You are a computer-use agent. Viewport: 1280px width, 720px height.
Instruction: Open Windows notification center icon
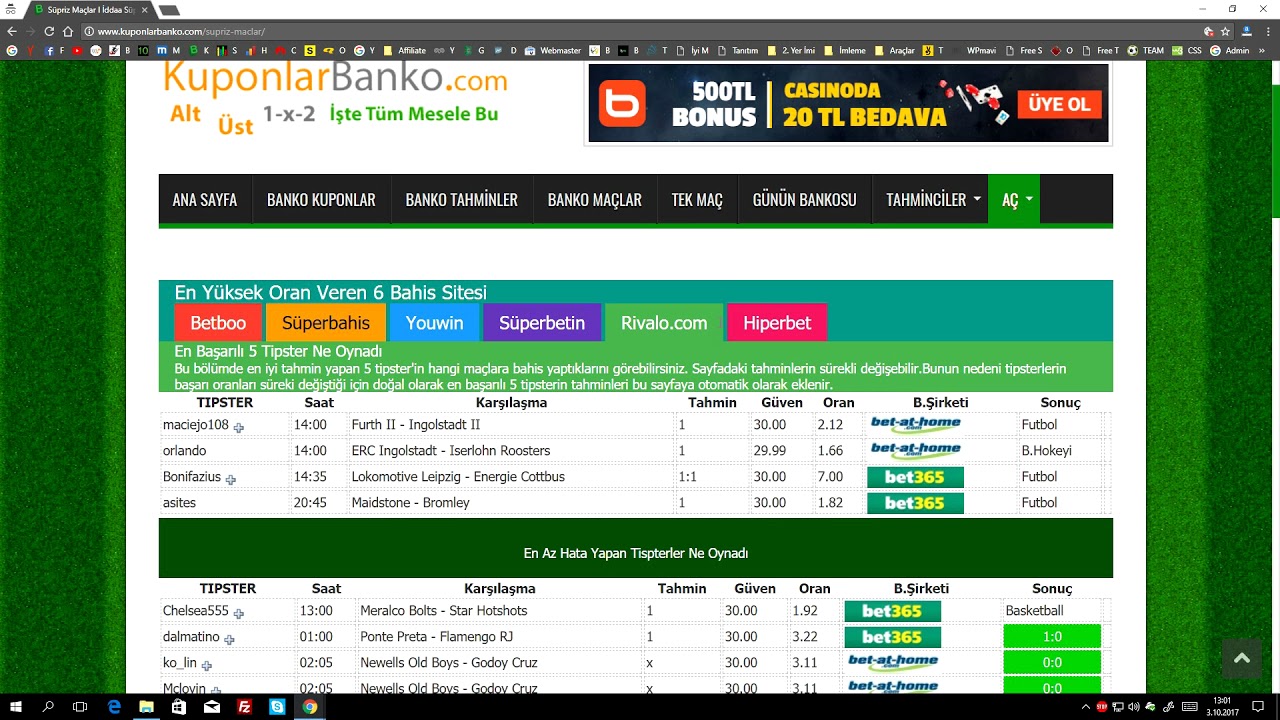coord(1258,707)
